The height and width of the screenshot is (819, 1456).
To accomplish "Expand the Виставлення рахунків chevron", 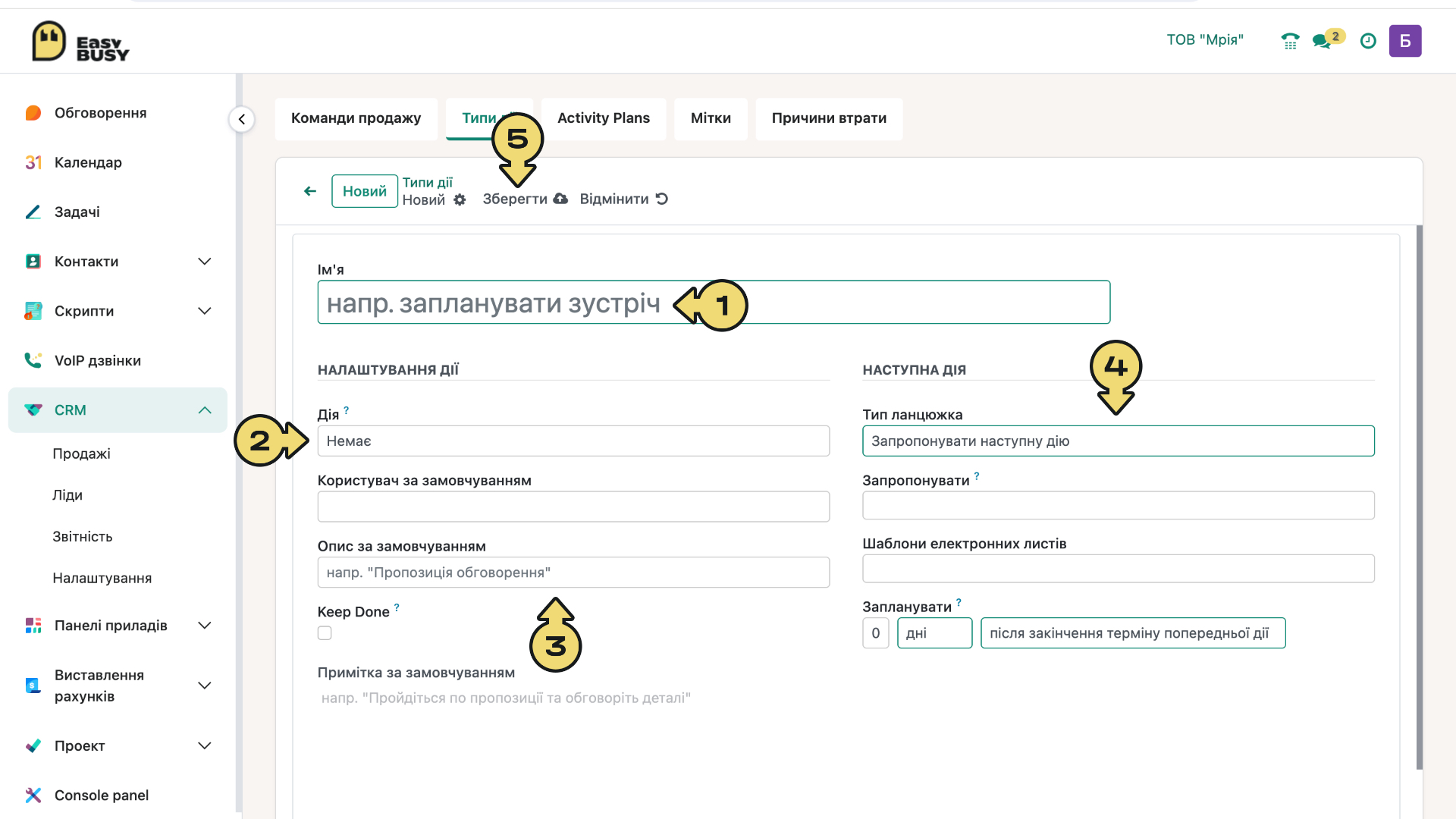I will point(205,686).
